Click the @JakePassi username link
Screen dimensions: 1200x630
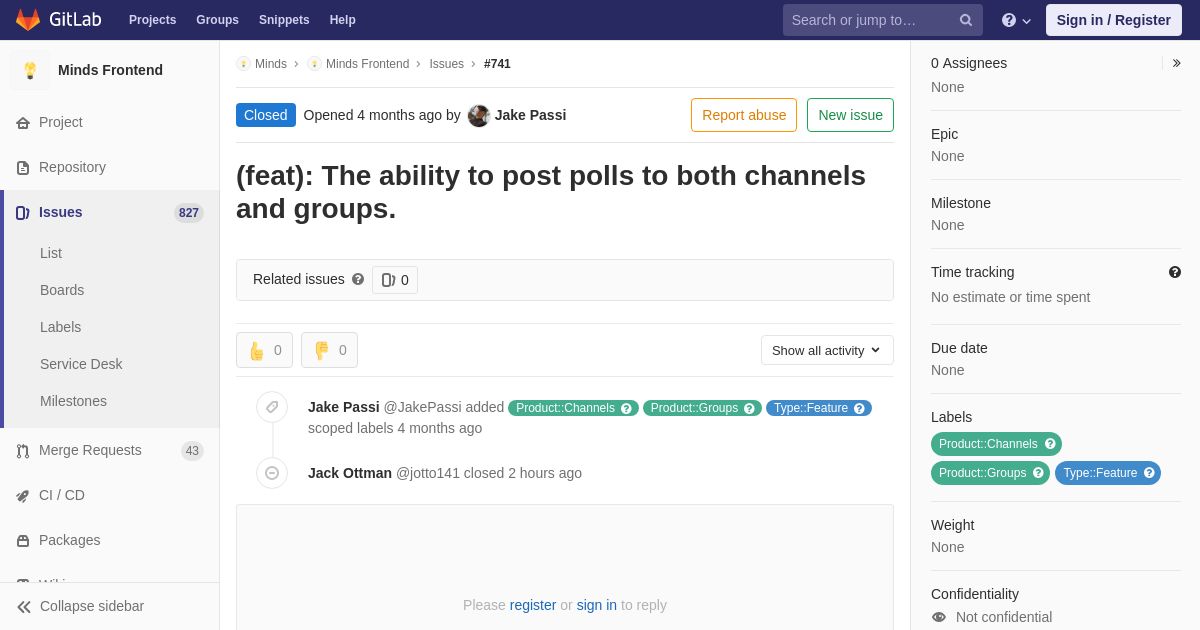click(423, 407)
